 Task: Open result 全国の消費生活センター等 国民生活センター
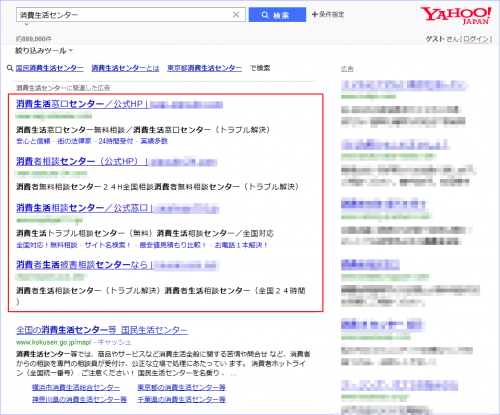point(102,330)
